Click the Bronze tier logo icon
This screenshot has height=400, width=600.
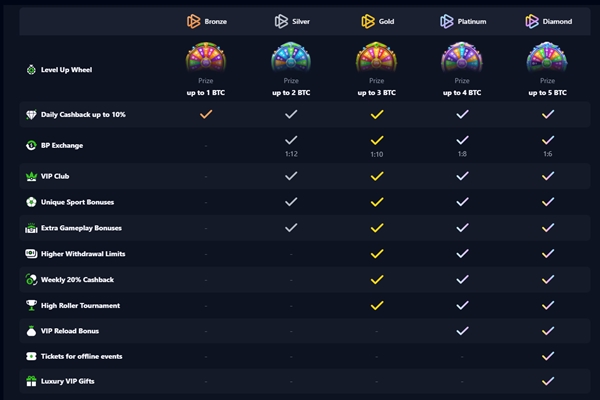tap(194, 21)
